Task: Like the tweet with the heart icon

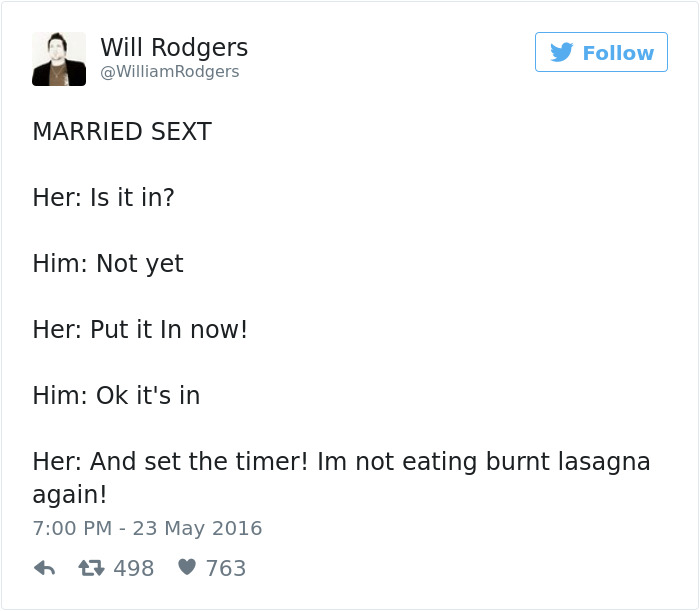Action: point(187,567)
